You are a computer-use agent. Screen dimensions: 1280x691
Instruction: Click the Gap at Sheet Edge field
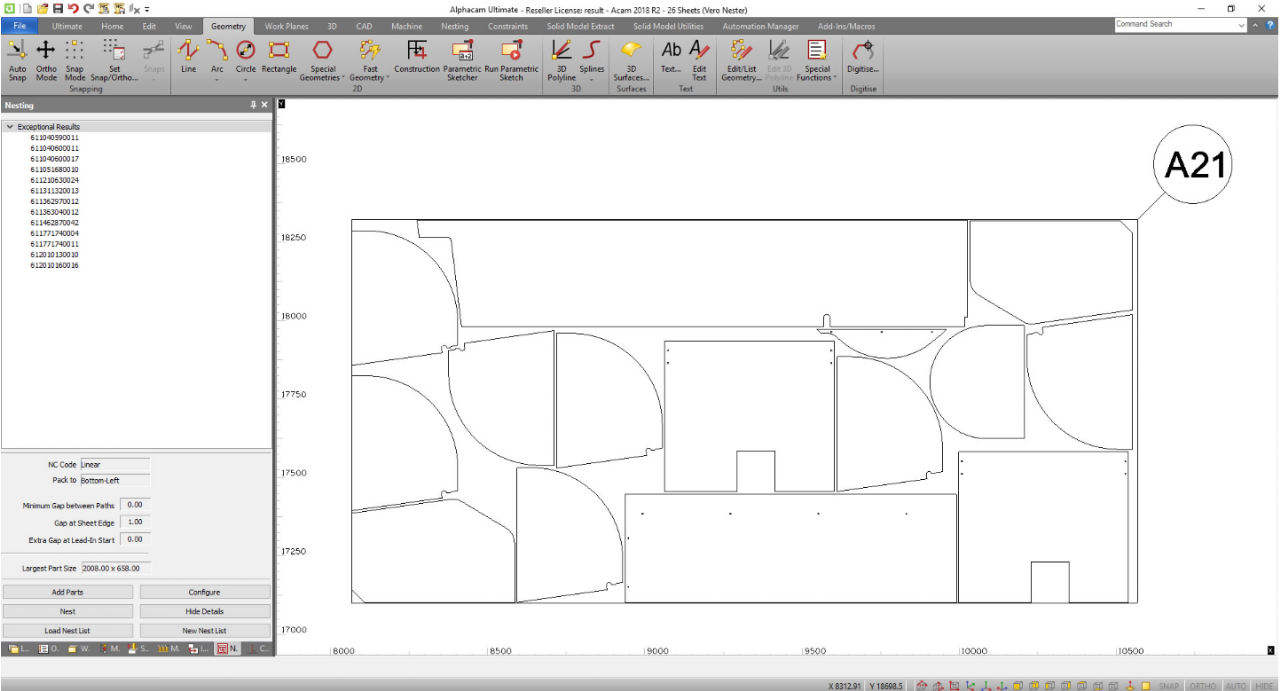(134, 522)
